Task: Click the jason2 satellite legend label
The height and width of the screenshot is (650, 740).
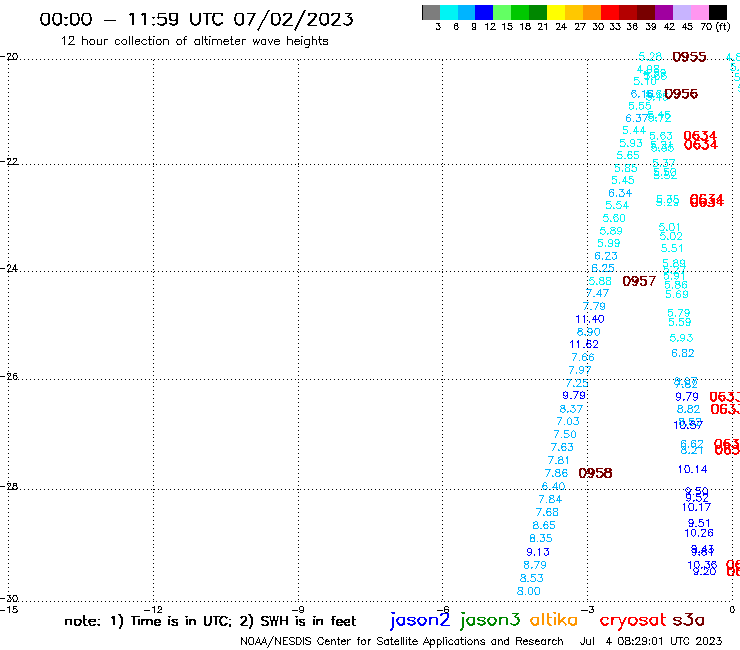Action: pyautogui.click(x=420, y=620)
